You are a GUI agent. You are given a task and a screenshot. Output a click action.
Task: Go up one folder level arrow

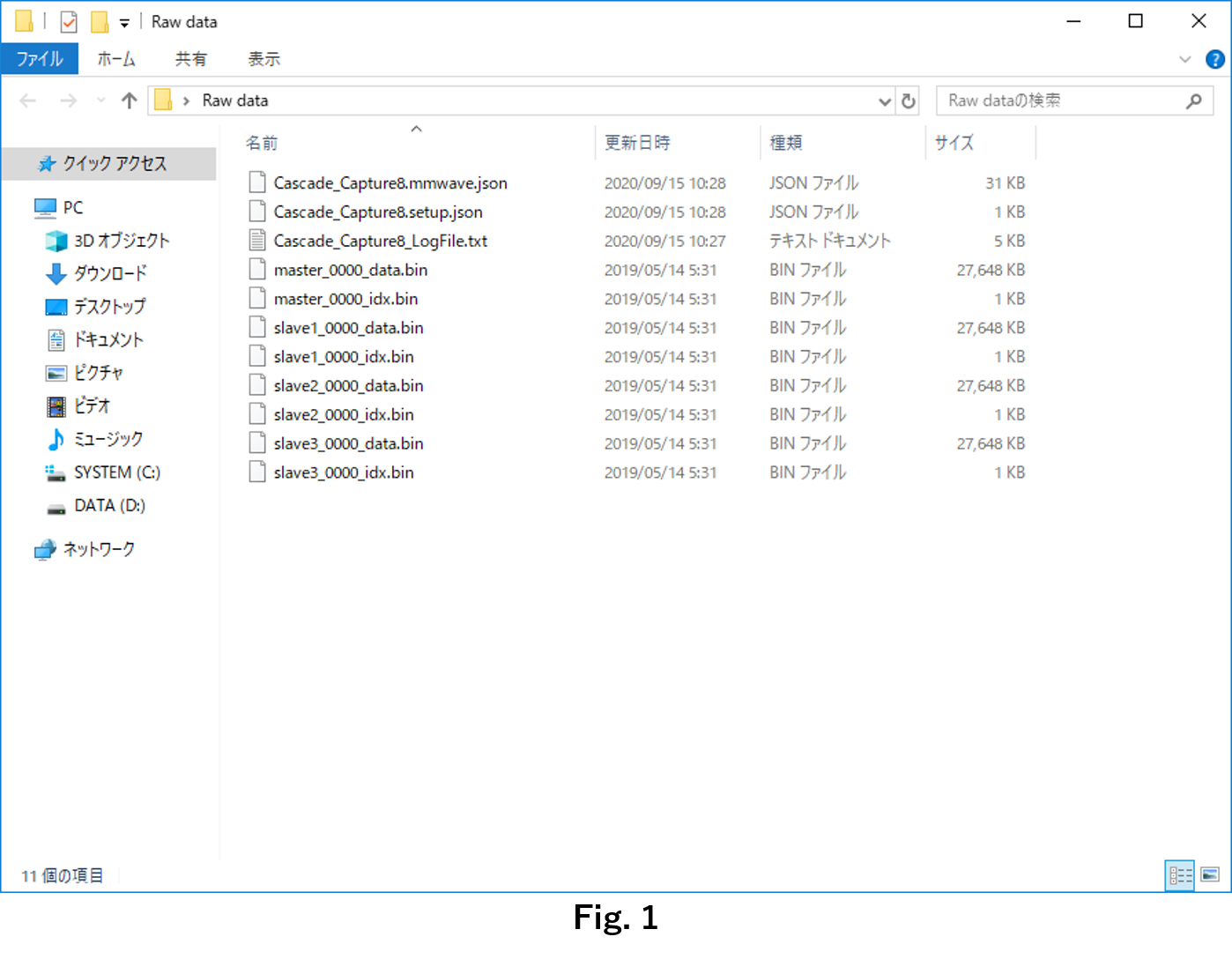pyautogui.click(x=130, y=100)
